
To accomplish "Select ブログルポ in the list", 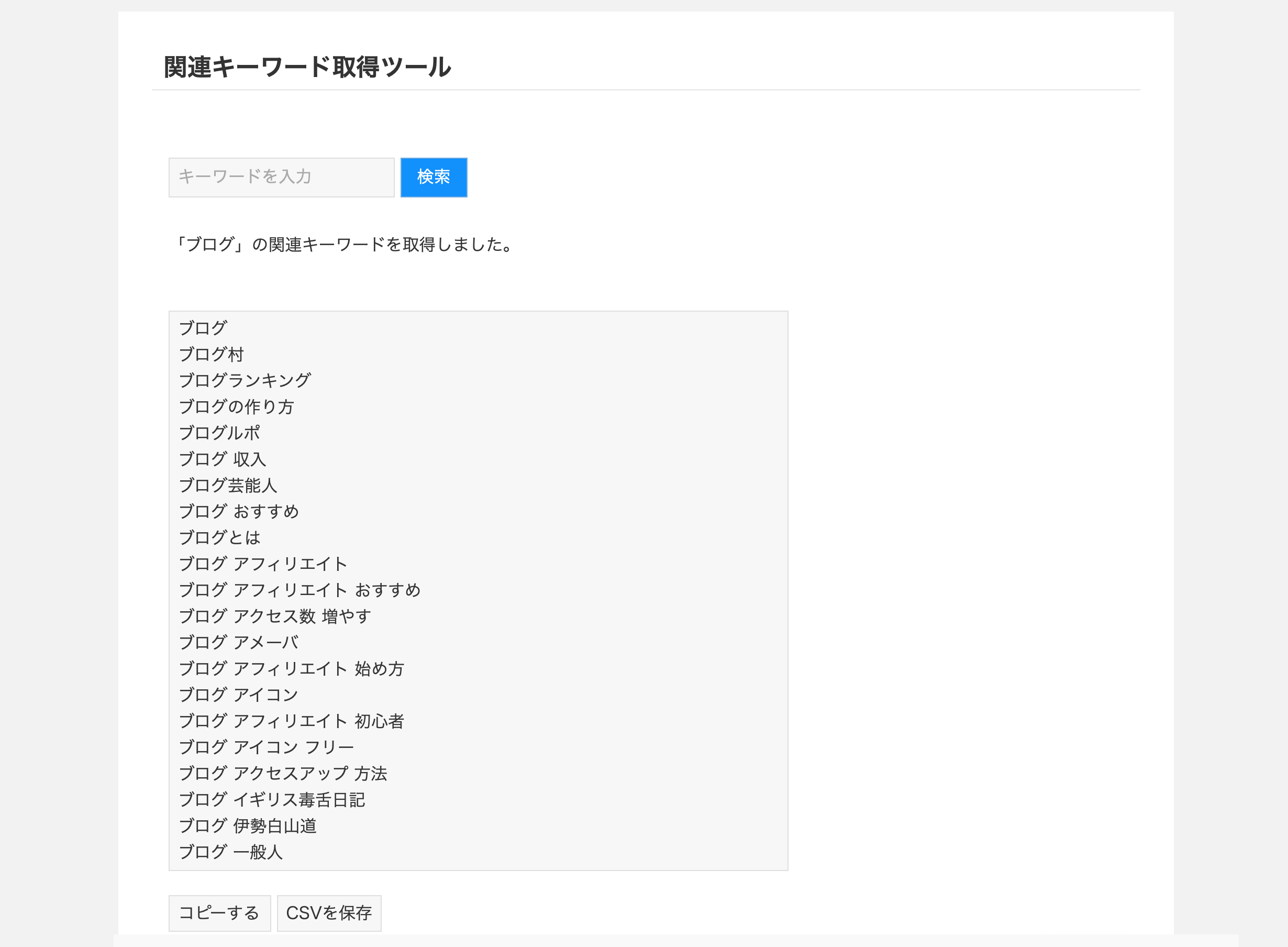I will coord(219,433).
